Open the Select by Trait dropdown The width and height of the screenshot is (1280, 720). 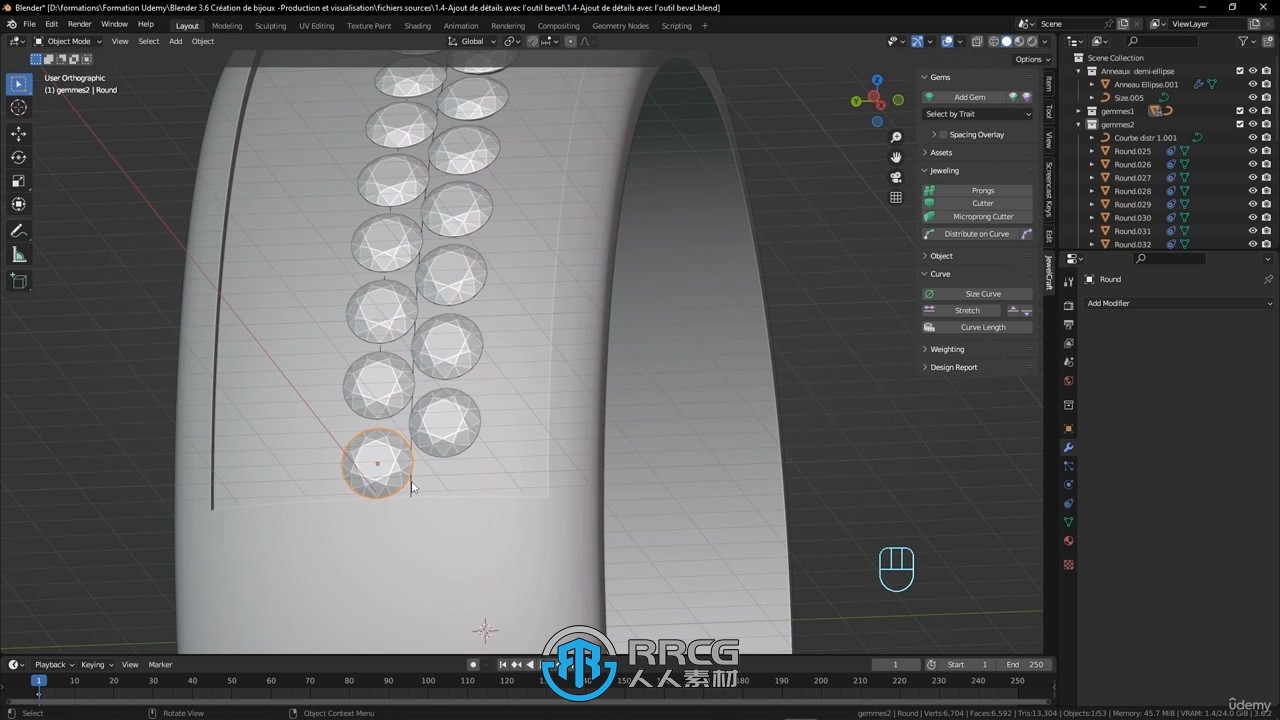point(977,114)
